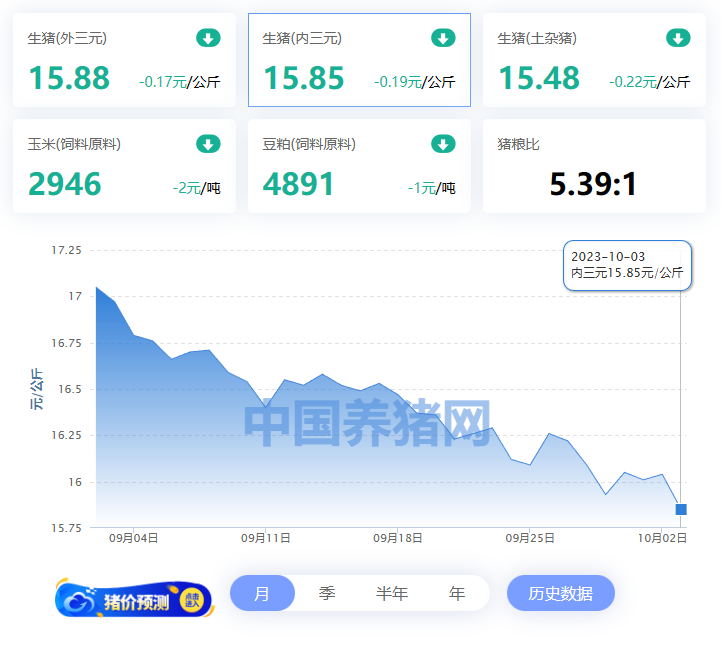
Task: Click the 10月02日 axis label
Action: pos(662,538)
